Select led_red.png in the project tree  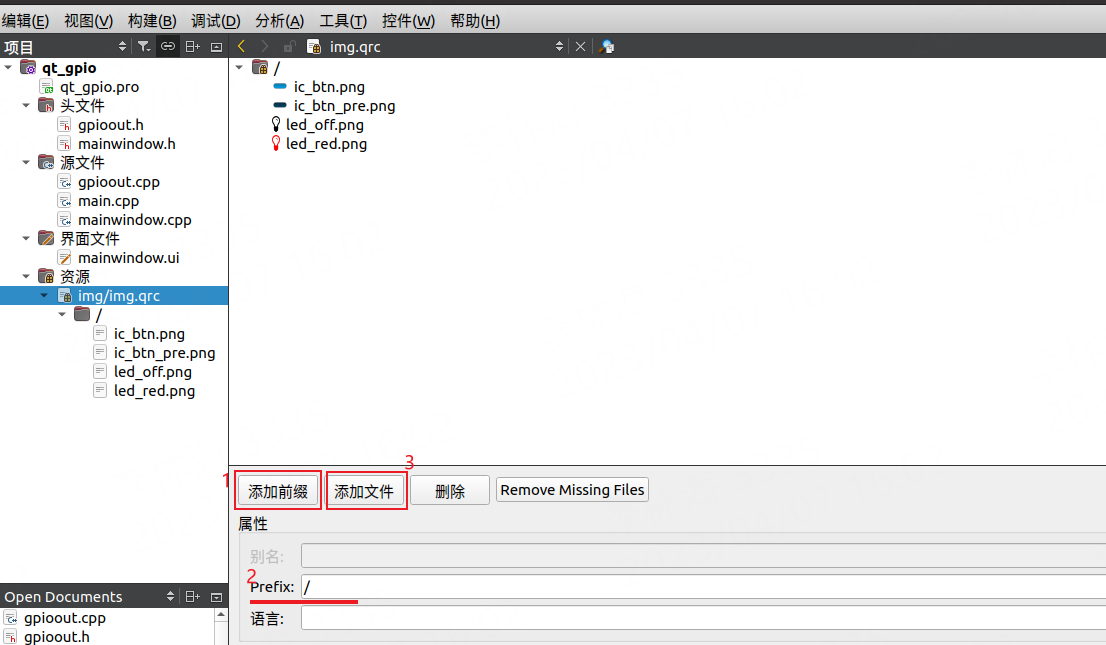pyautogui.click(x=154, y=391)
